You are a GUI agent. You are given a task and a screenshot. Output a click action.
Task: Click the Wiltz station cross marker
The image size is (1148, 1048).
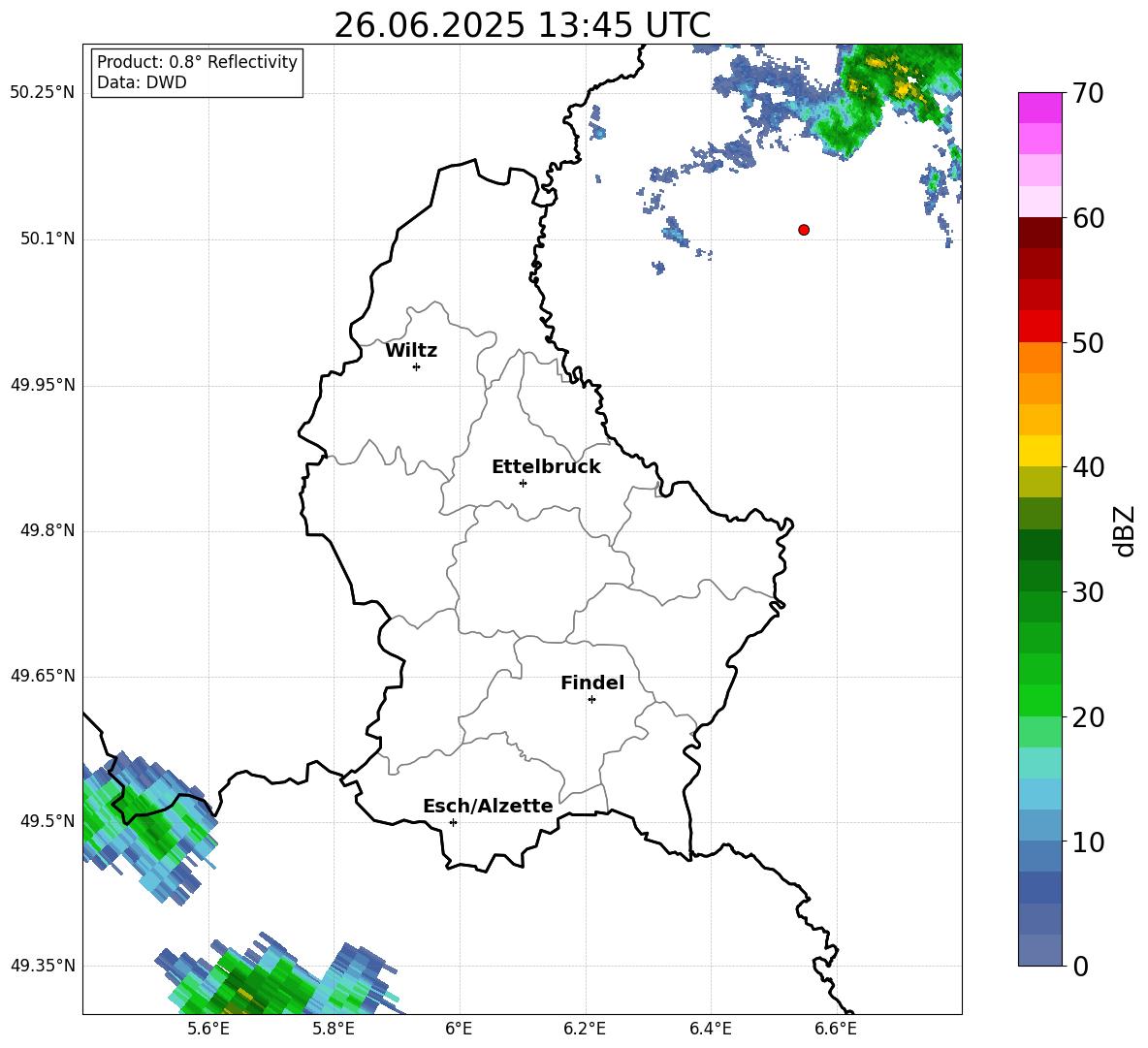[x=417, y=366]
